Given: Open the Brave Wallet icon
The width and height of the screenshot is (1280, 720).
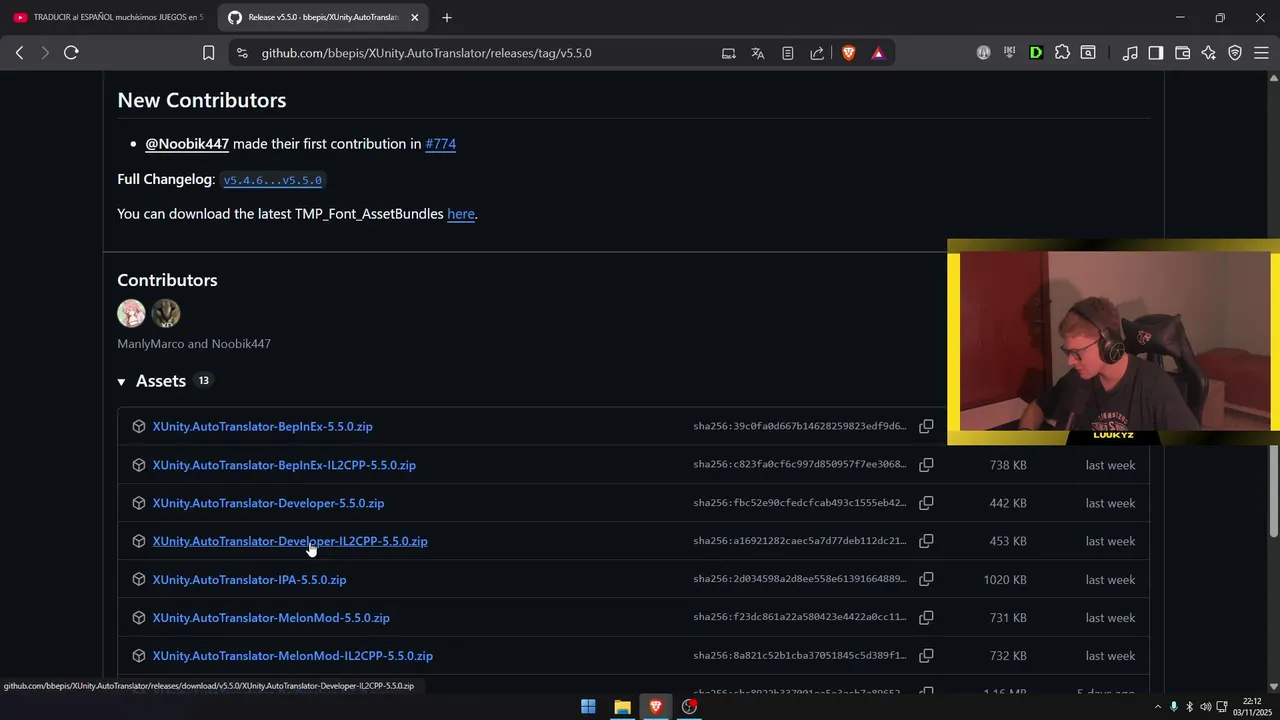Looking at the screenshot, I should pyautogui.click(x=1182, y=53).
